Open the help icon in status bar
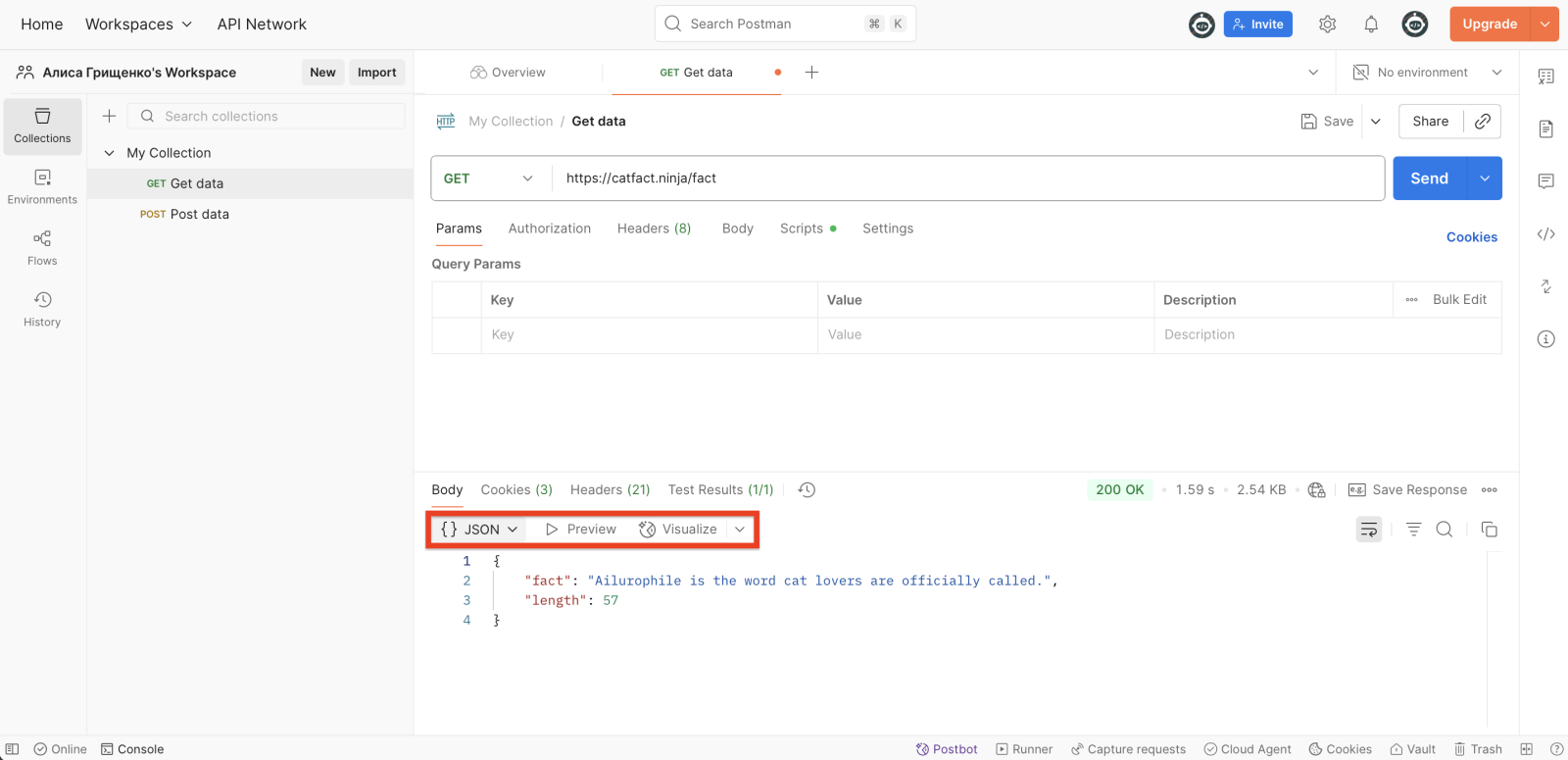The width and height of the screenshot is (1568, 760). click(x=1556, y=749)
